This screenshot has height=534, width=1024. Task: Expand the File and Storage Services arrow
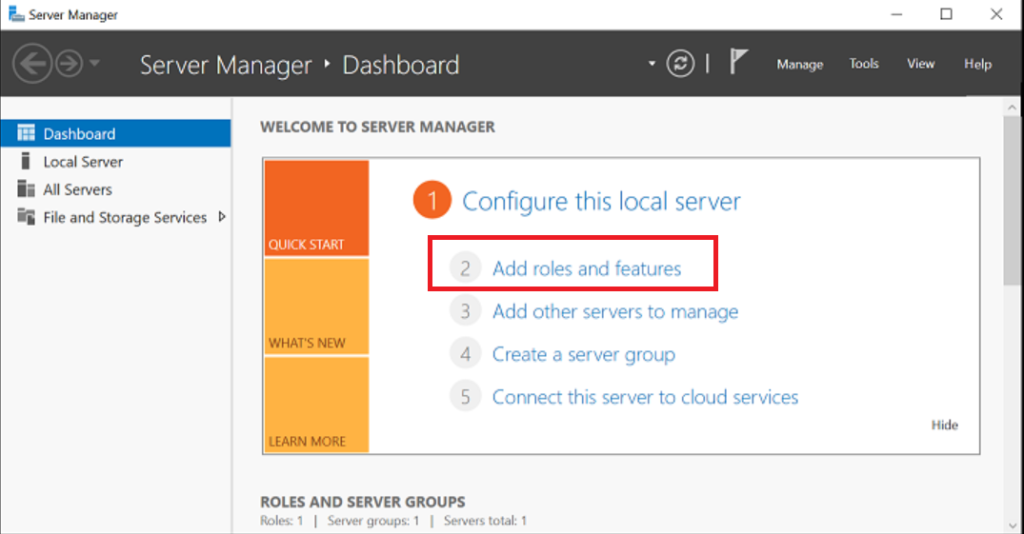pos(222,217)
